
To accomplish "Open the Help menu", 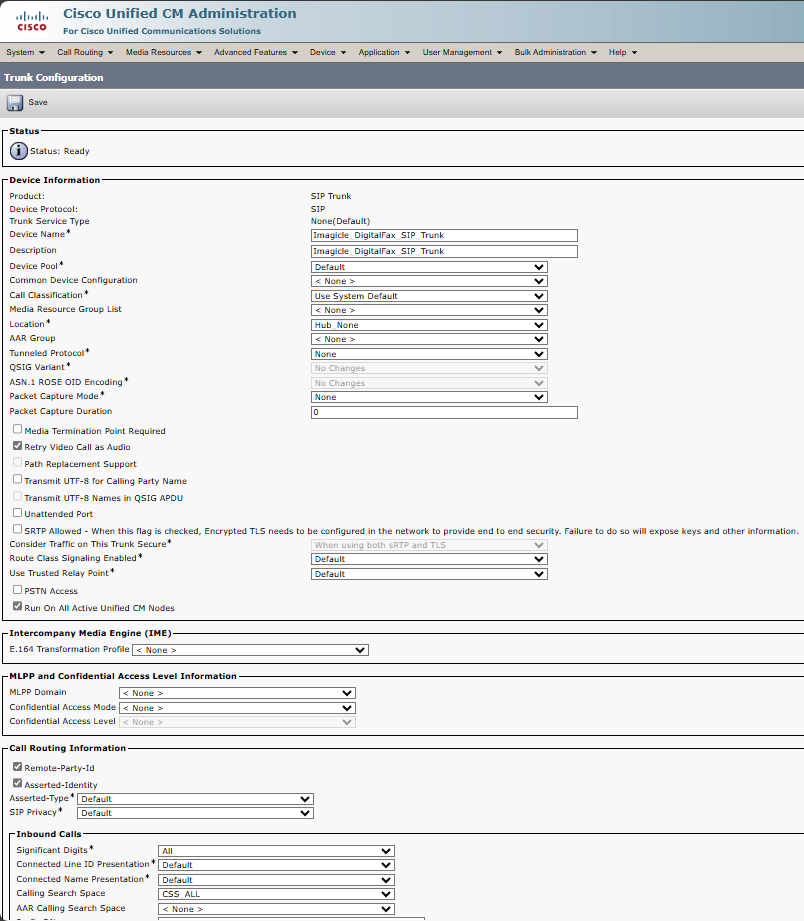I will 622,52.
